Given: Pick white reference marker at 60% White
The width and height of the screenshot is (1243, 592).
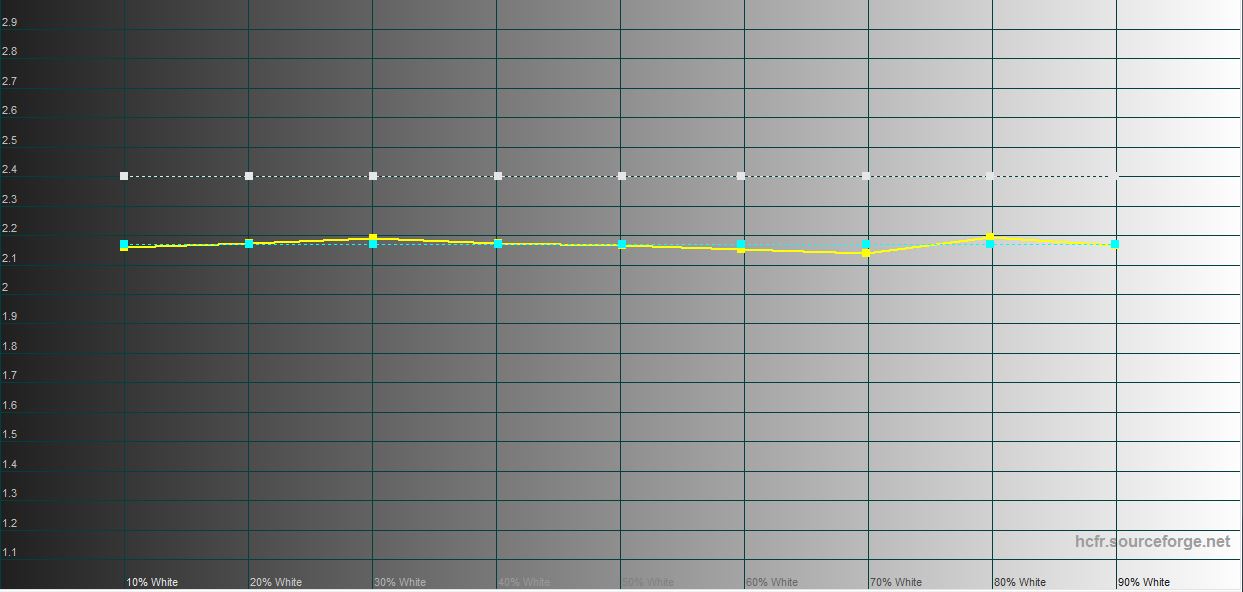Looking at the screenshot, I should 741,176.
